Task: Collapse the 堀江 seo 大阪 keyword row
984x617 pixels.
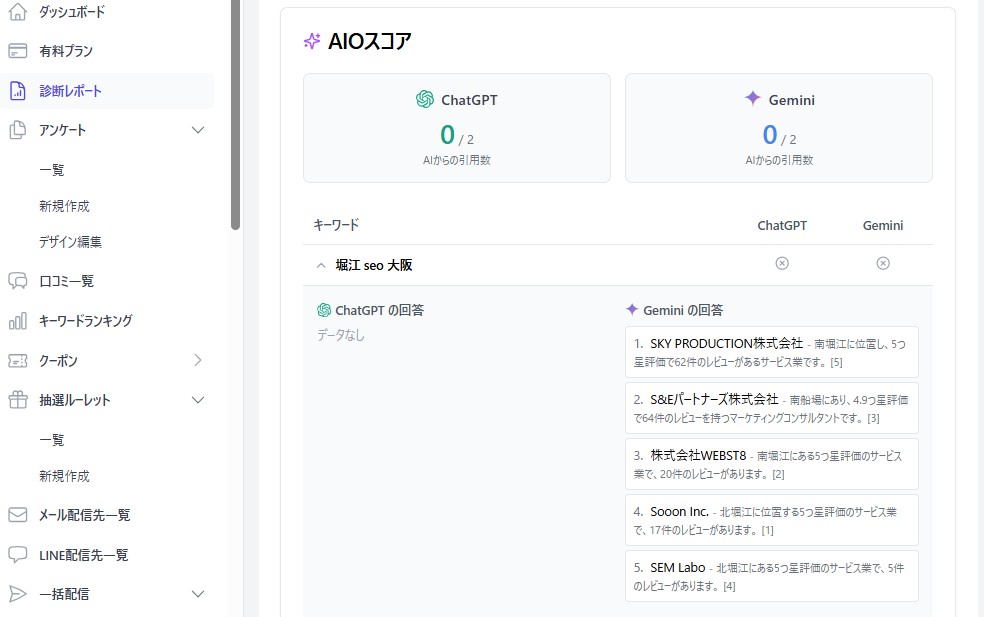Action: point(321,265)
